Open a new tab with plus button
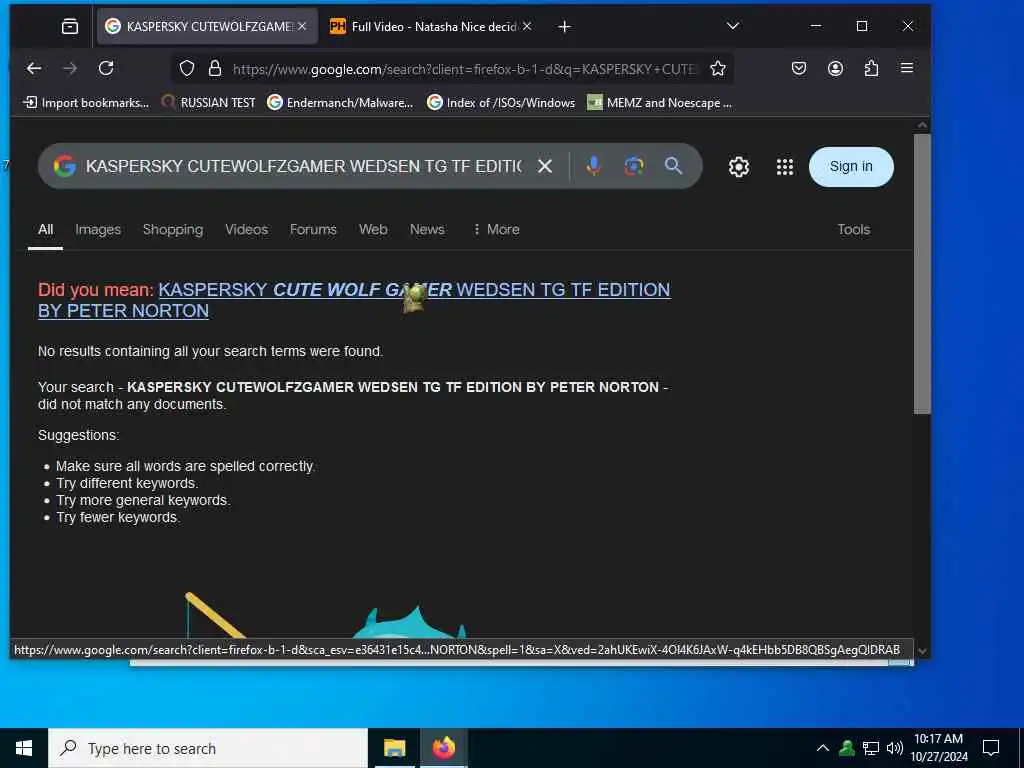 tap(565, 27)
